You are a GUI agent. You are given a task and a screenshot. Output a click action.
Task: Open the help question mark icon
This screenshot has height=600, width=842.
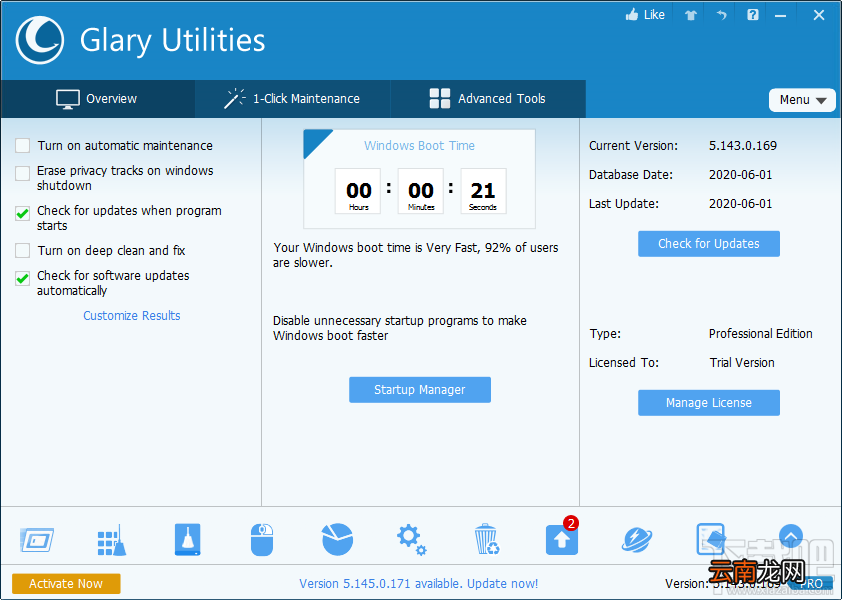pos(753,15)
